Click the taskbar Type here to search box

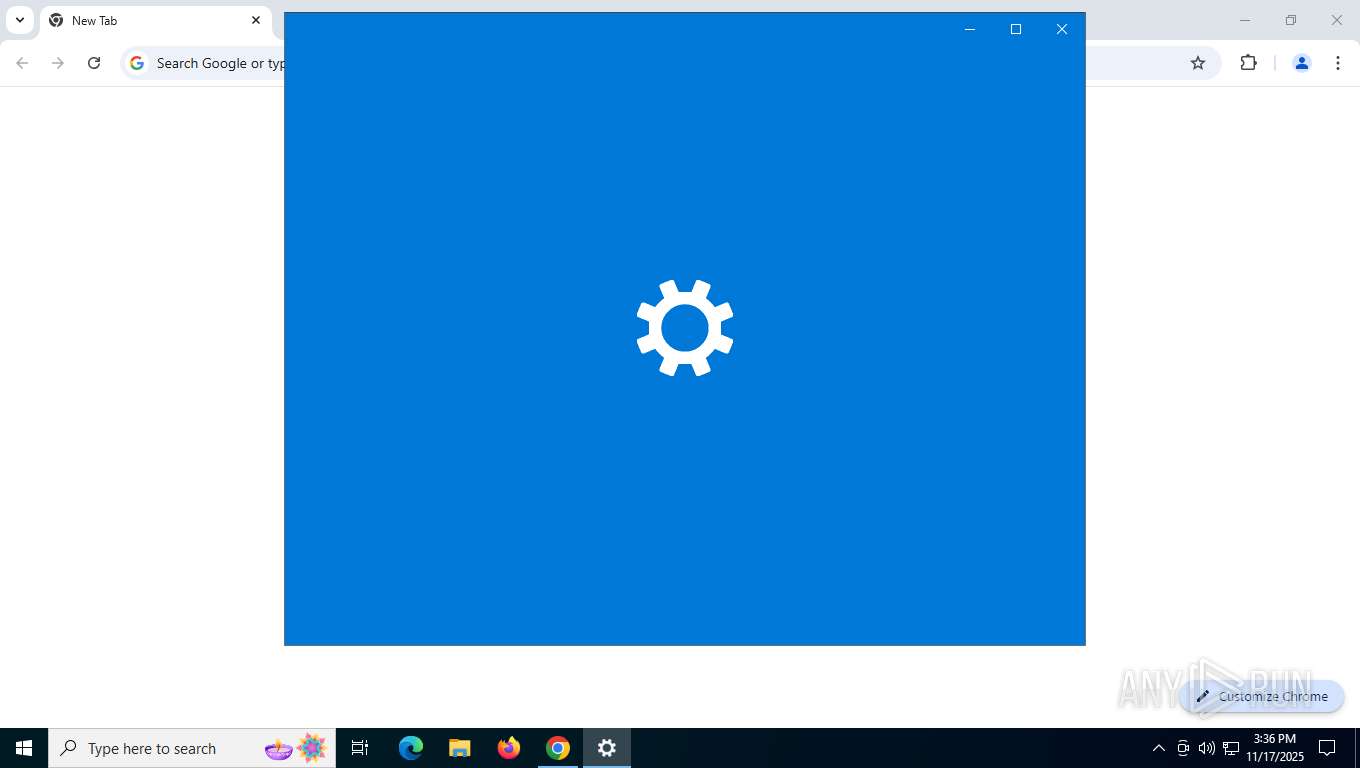coord(192,748)
